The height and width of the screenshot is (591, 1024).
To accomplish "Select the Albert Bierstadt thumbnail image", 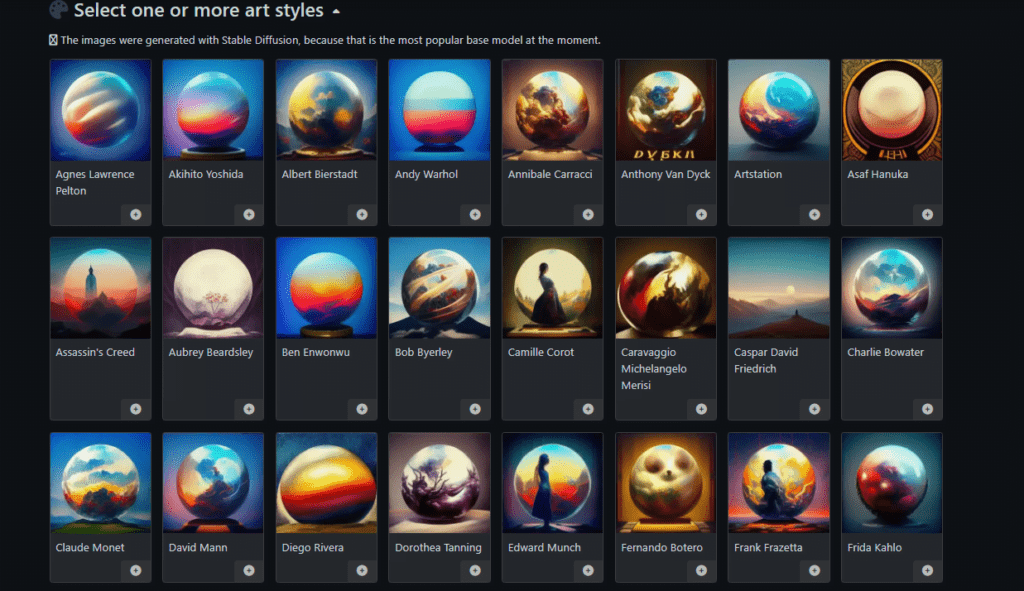I will (326, 110).
